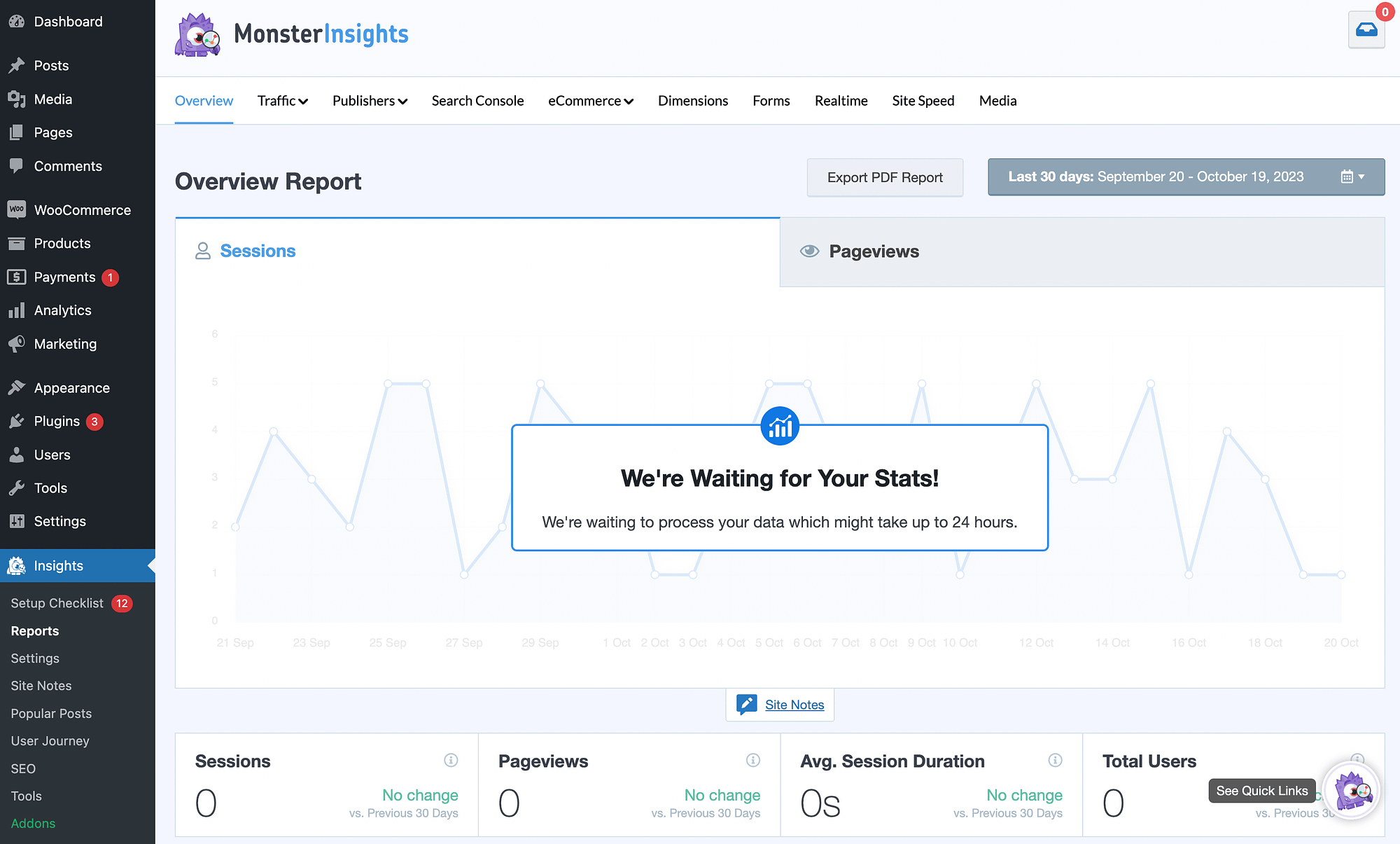Select the Realtime tab

click(x=841, y=99)
